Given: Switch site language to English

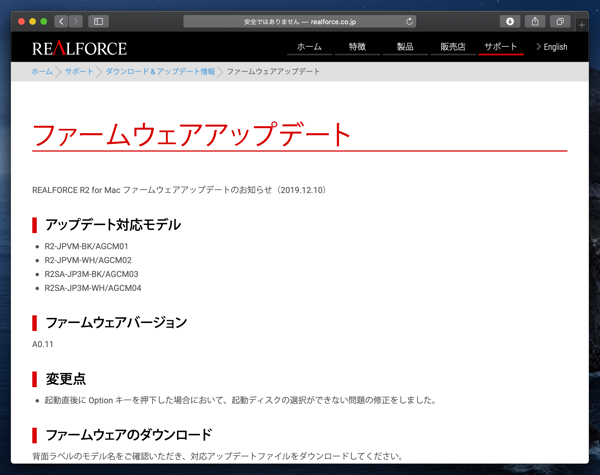Looking at the screenshot, I should click(552, 47).
